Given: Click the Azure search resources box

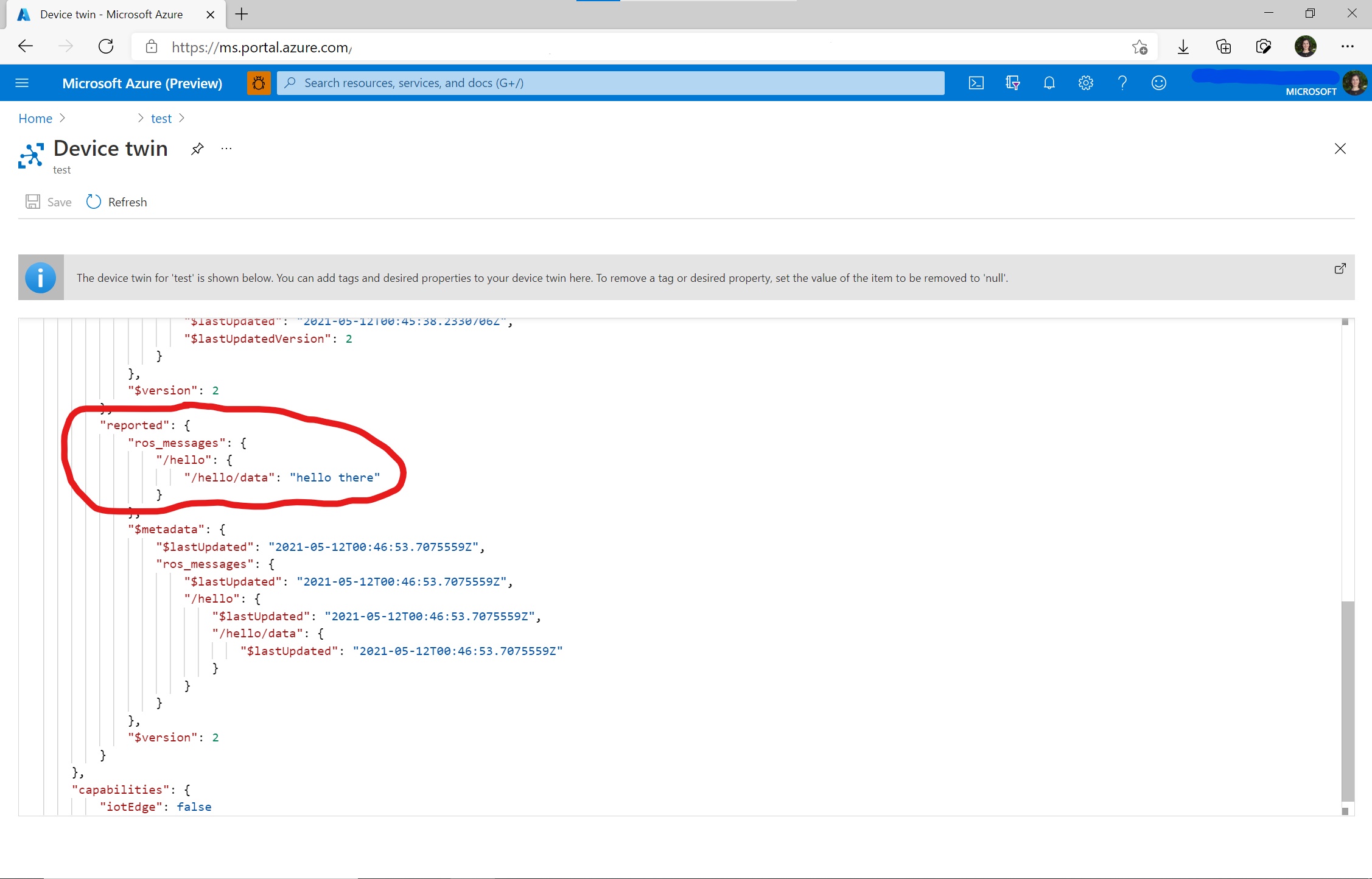Looking at the screenshot, I should pyautogui.click(x=611, y=83).
